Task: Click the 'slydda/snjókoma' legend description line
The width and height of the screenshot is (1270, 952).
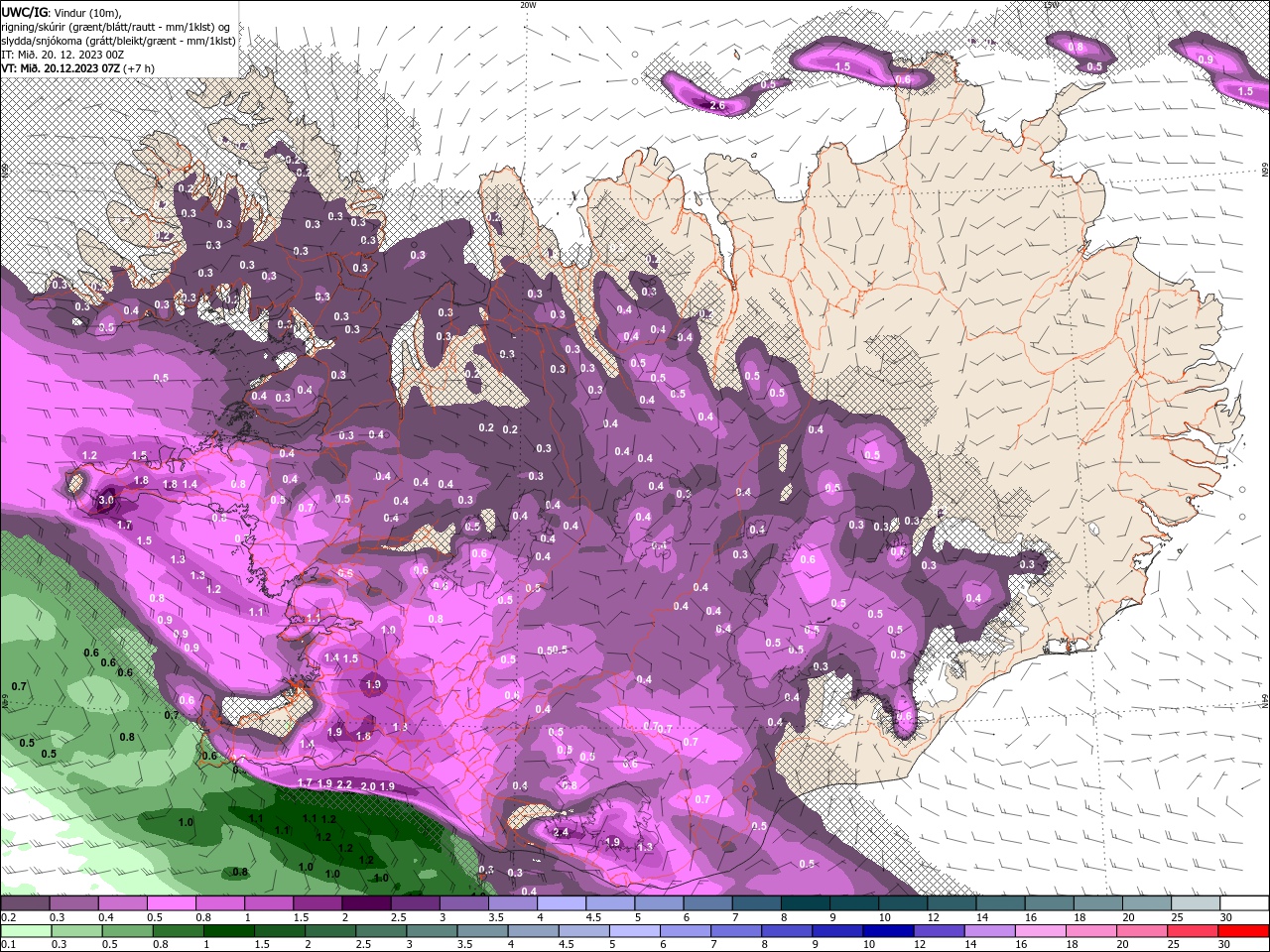Action: (118, 41)
